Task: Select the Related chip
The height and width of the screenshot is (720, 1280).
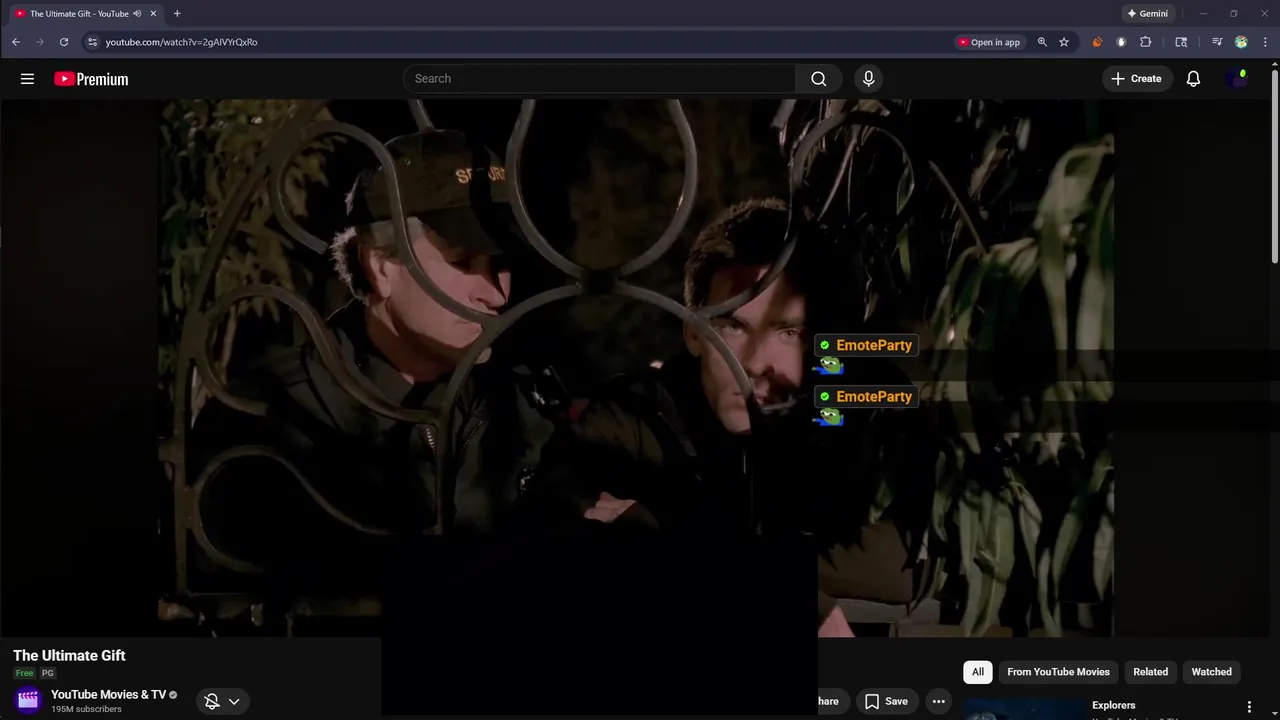Action: [1150, 672]
